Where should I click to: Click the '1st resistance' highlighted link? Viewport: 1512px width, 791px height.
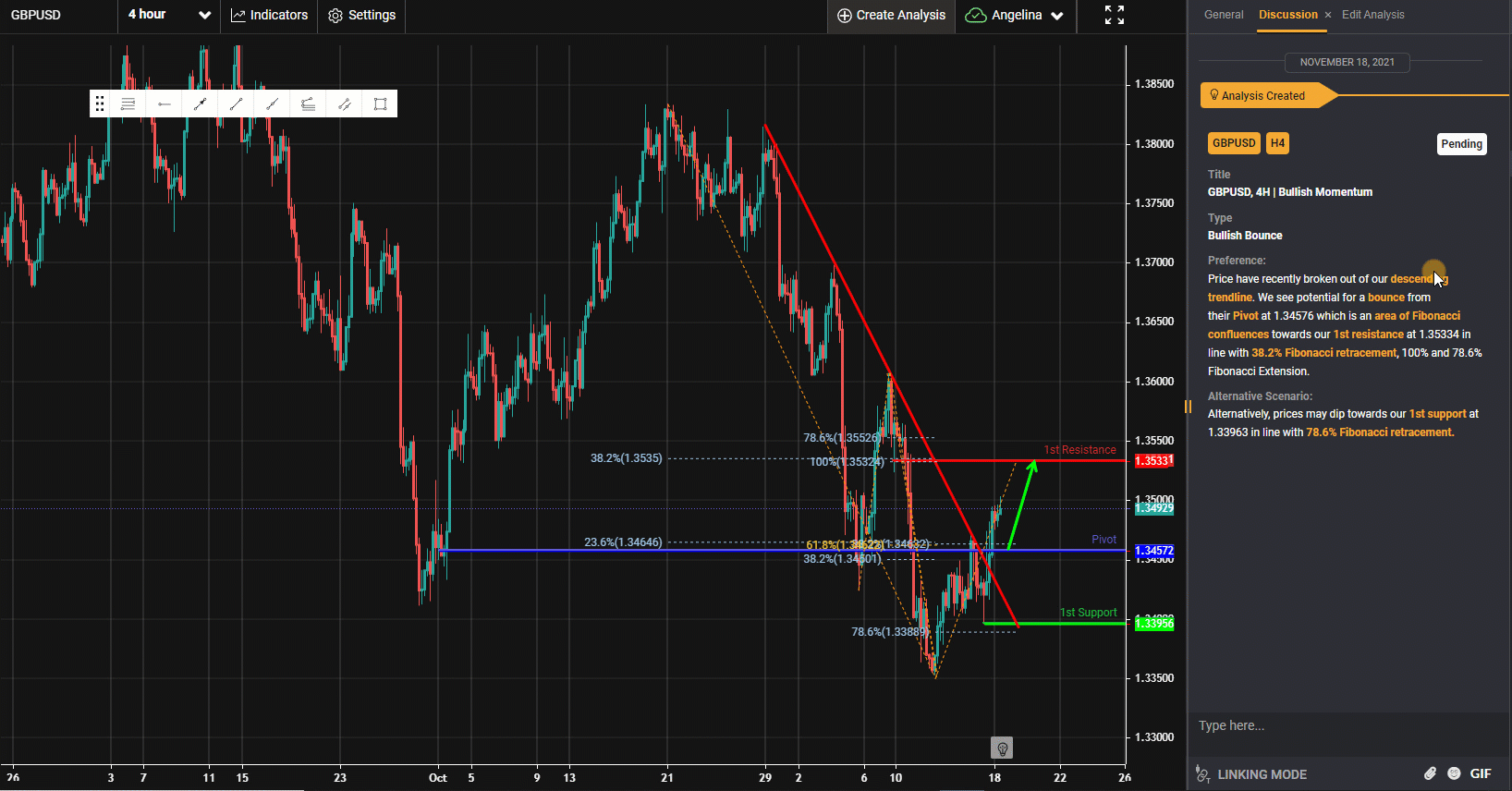click(x=1368, y=335)
